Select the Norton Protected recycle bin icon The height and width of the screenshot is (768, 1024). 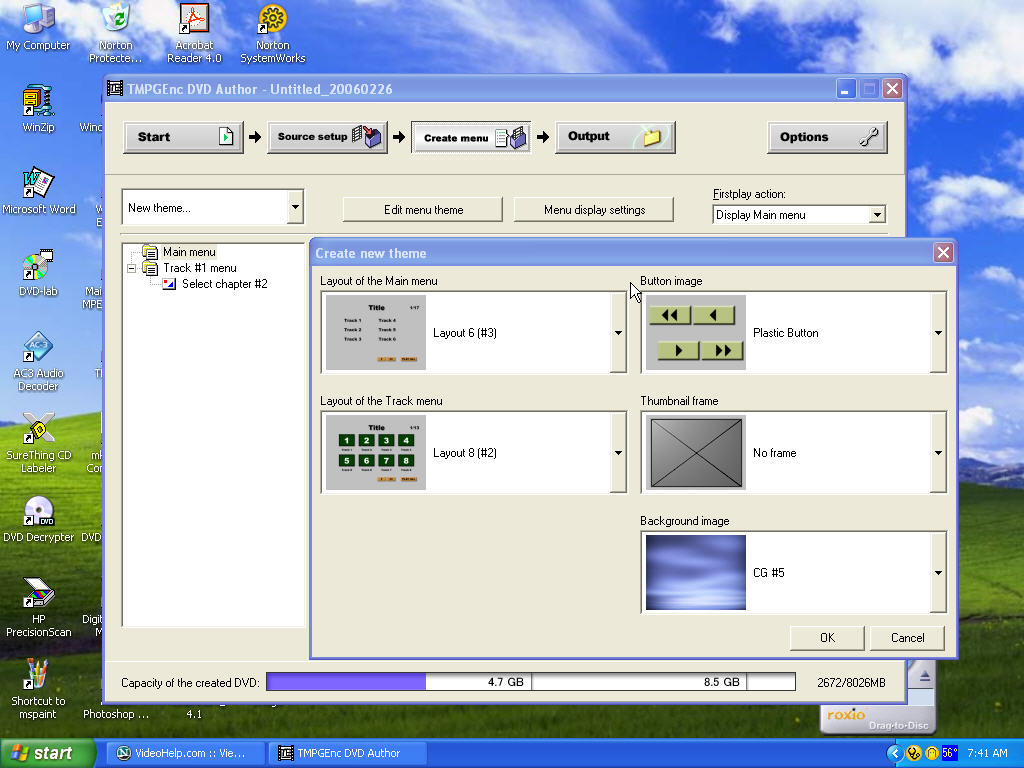tap(116, 33)
